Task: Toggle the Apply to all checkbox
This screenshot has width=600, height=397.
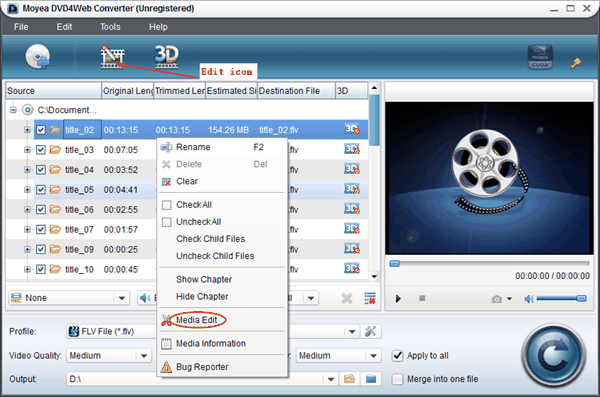Action: click(x=398, y=356)
